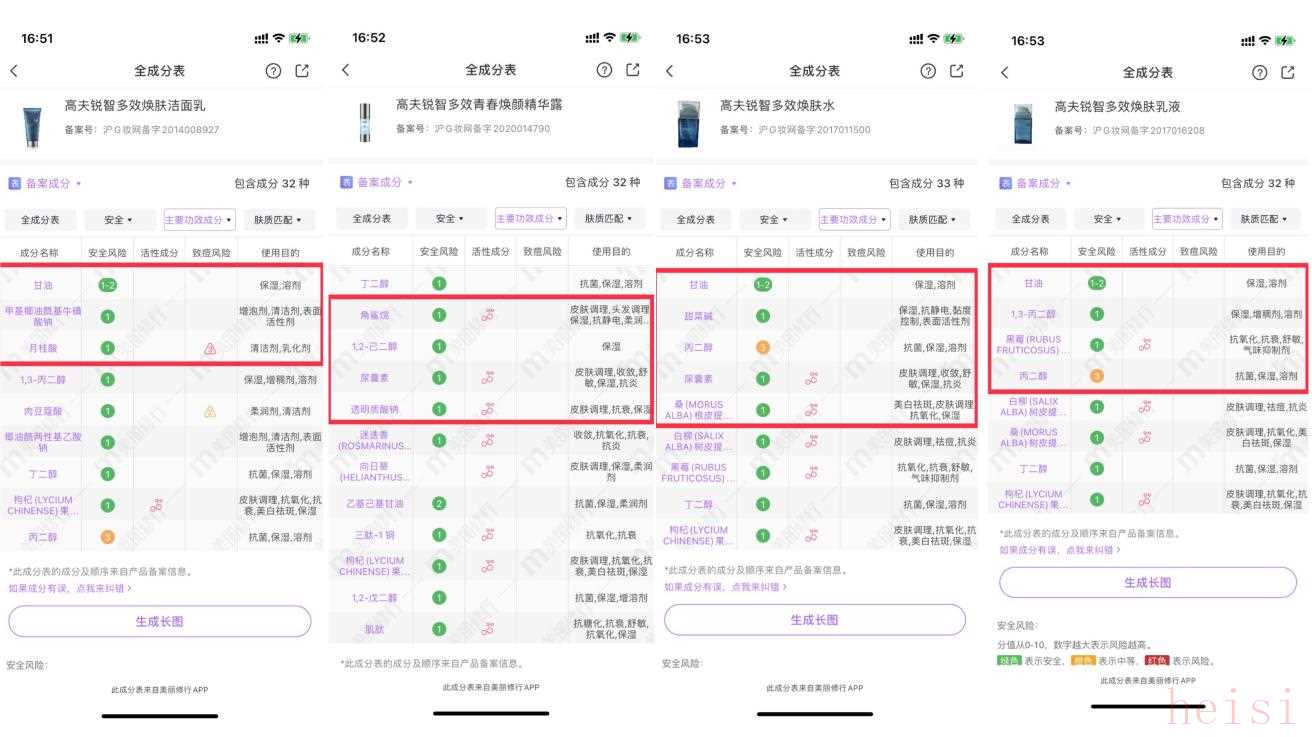This screenshot has height=737, width=1312.
Task: Click yellow acne-risk warning icon for 肉豆蔻酸
Action: pyautogui.click(x=210, y=411)
